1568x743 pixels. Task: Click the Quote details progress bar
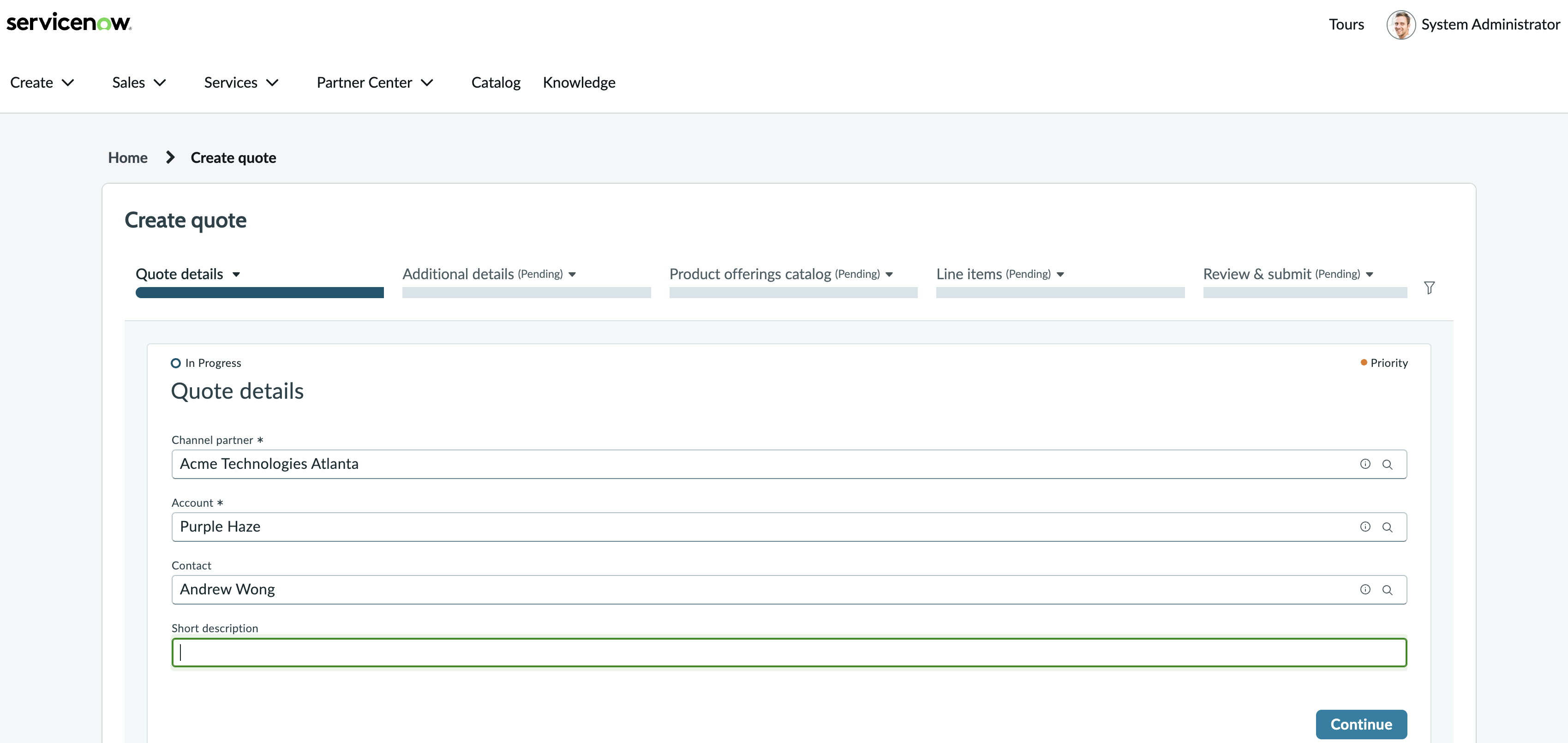(260, 293)
